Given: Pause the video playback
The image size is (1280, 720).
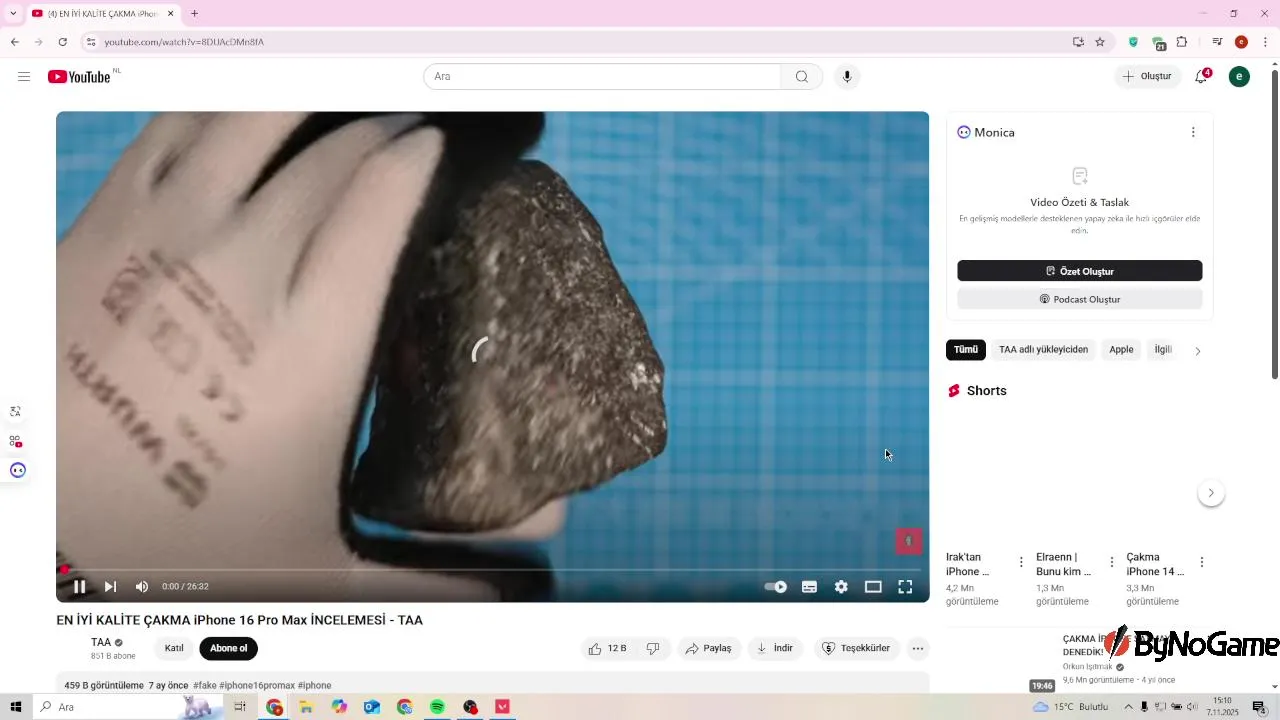Looking at the screenshot, I should click(x=80, y=587).
